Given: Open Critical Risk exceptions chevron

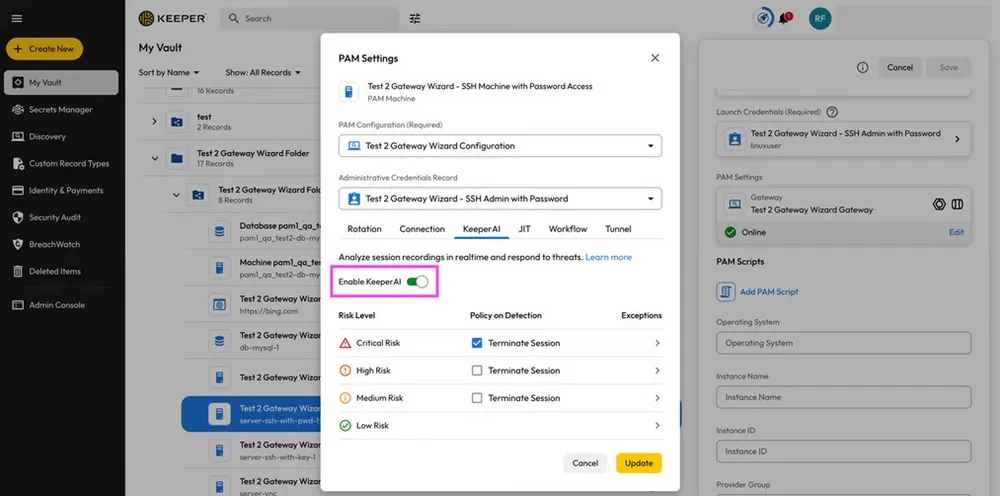Looking at the screenshot, I should 658,343.
